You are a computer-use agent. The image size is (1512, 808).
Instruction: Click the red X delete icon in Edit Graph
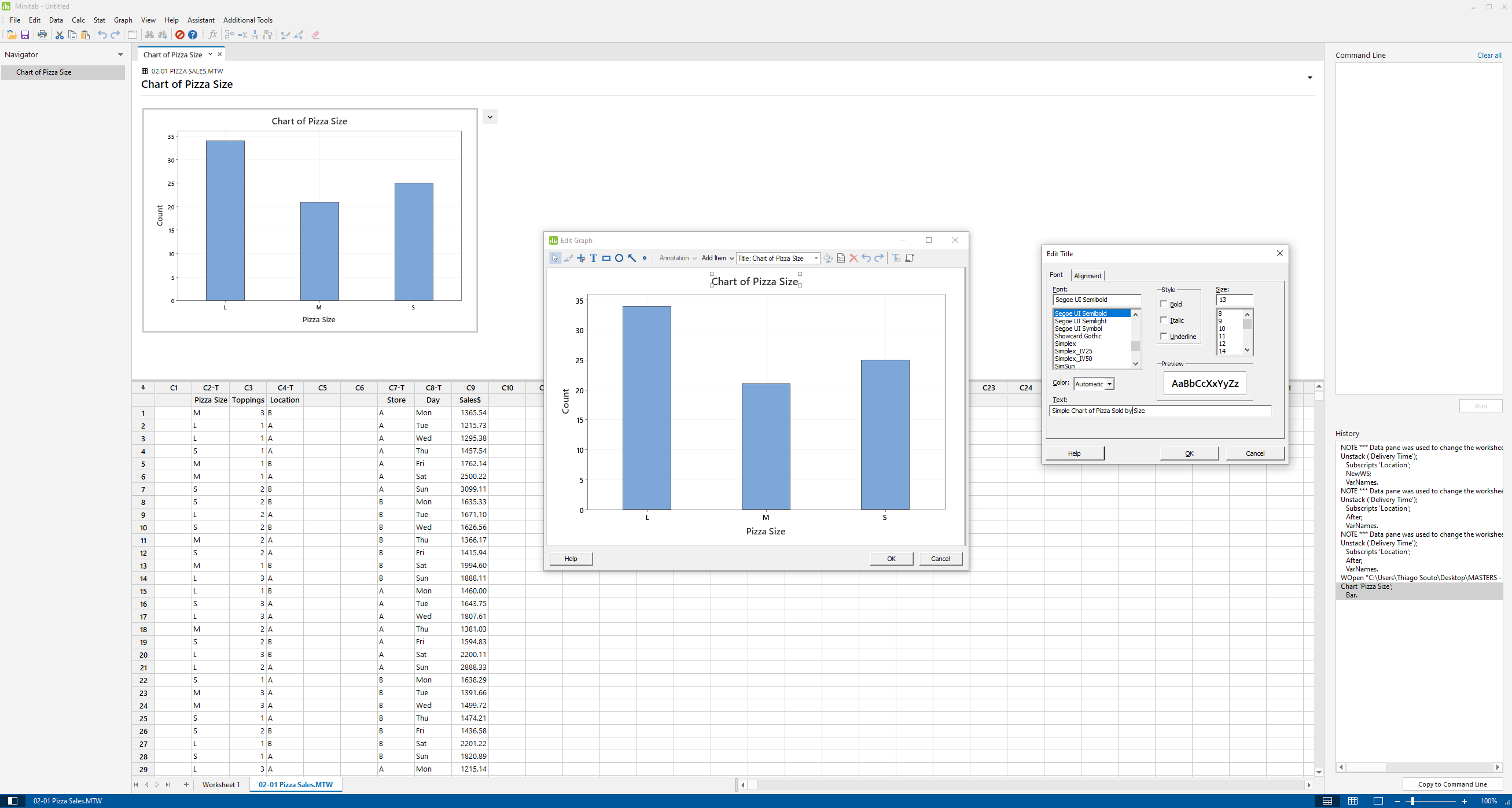(x=854, y=258)
